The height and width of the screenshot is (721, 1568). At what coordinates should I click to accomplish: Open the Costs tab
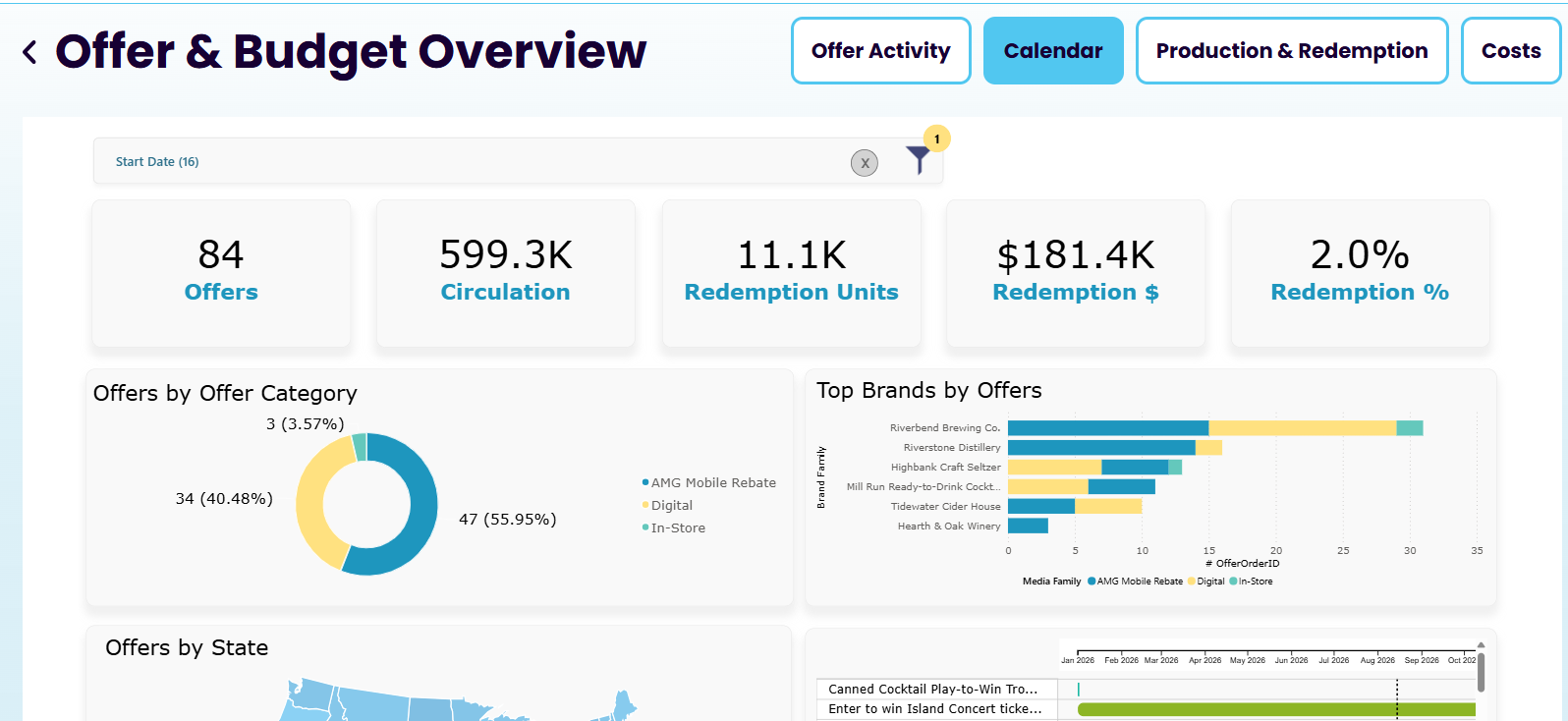(x=1511, y=51)
